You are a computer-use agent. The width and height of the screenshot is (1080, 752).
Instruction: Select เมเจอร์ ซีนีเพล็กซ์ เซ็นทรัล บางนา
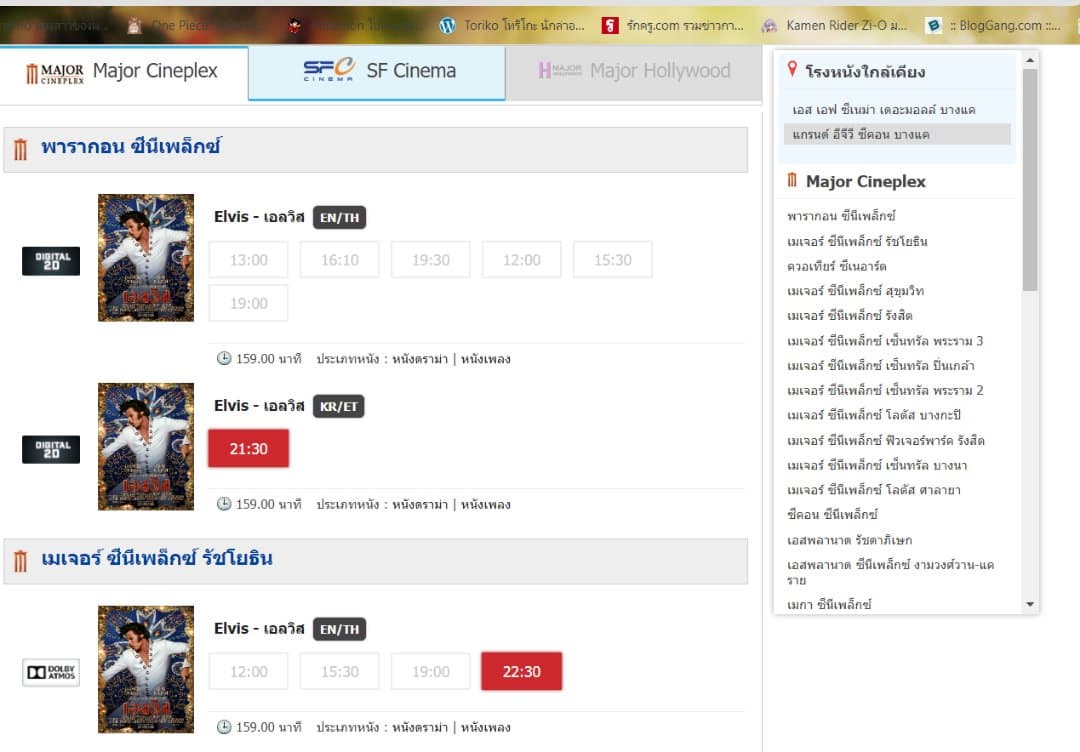(x=878, y=466)
